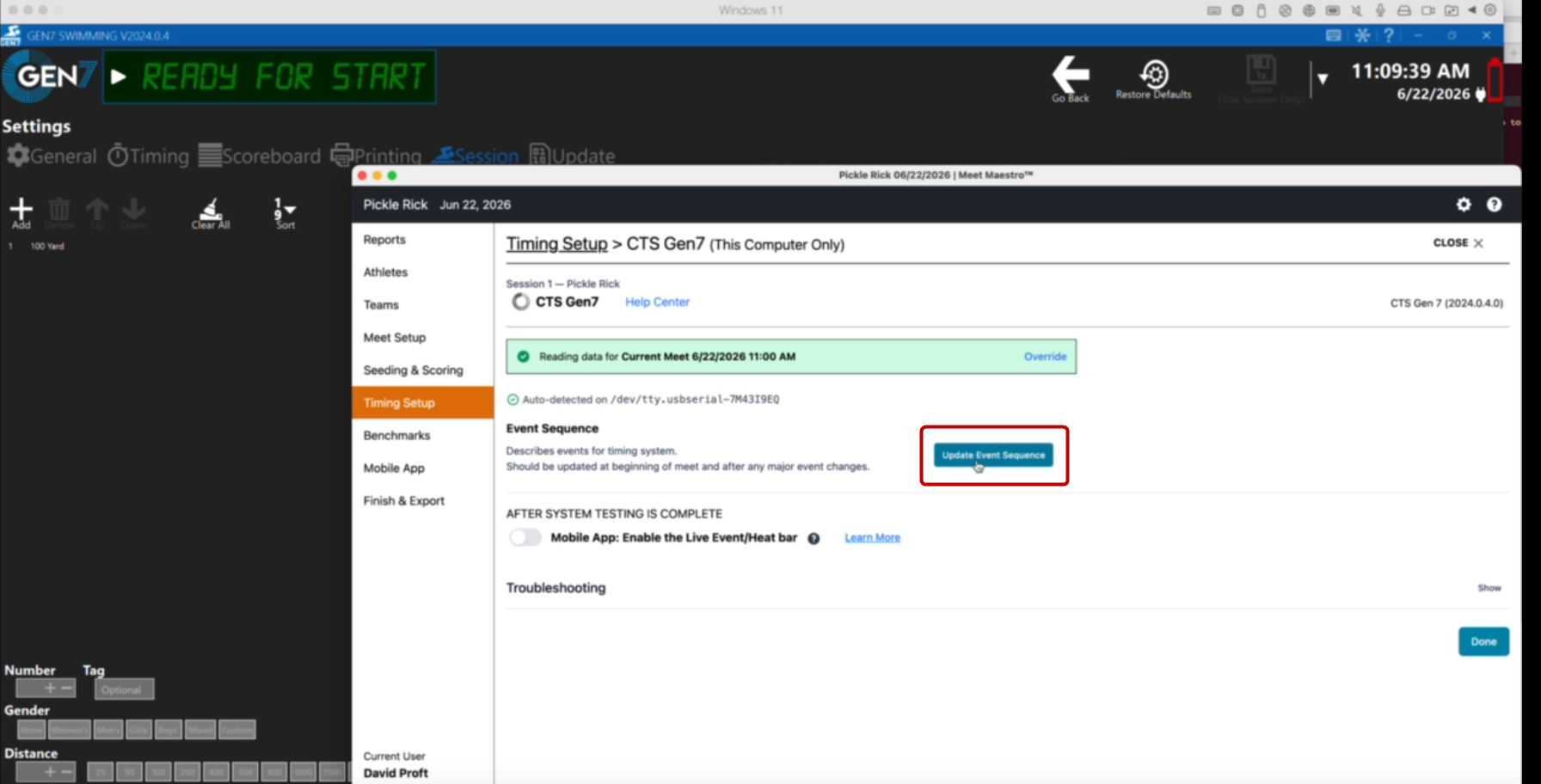Select Timing Setup in sidebar
The width and height of the screenshot is (1541, 784).
(x=423, y=402)
